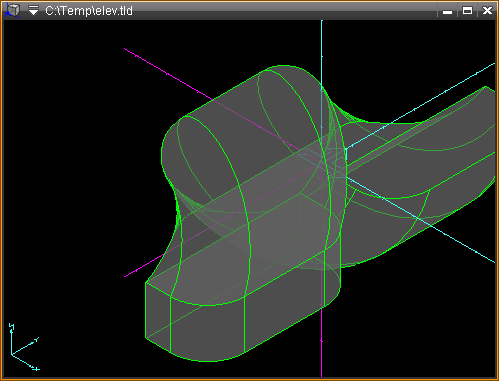
Task: Select the cyan vertical axis above the model
Action: tap(322, 52)
